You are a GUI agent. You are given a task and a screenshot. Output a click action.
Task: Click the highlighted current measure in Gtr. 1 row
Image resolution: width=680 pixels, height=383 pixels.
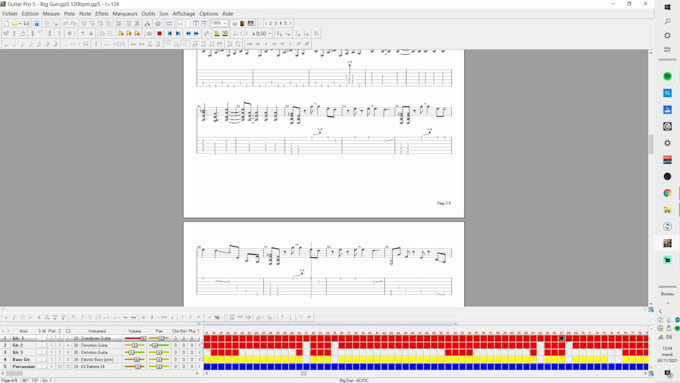coord(561,338)
